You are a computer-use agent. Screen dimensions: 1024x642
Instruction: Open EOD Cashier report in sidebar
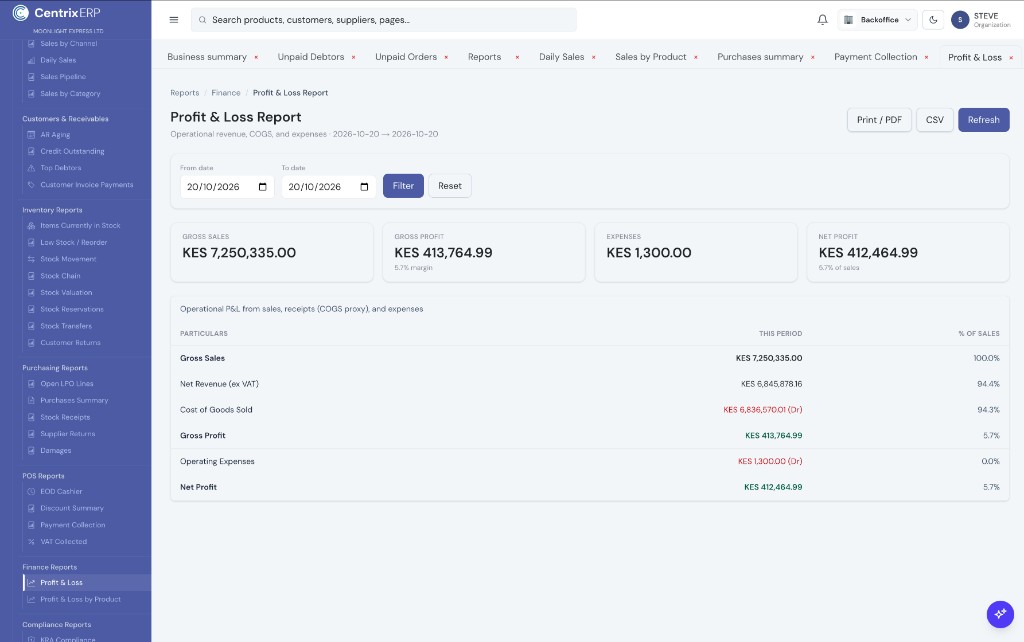[x=61, y=491]
